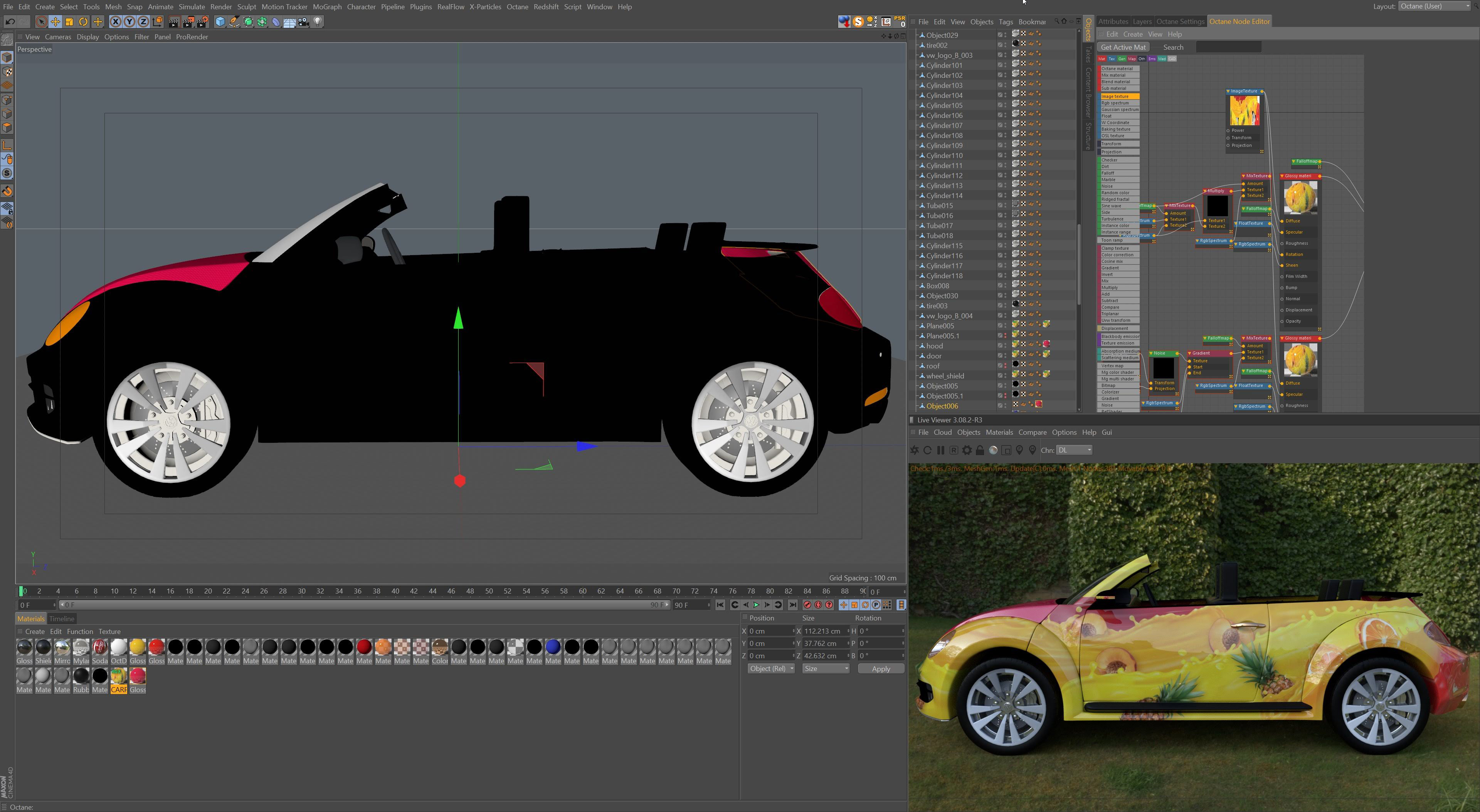This screenshot has width=1480, height=812.
Task: Select the blue material swatch
Action: coord(553,647)
